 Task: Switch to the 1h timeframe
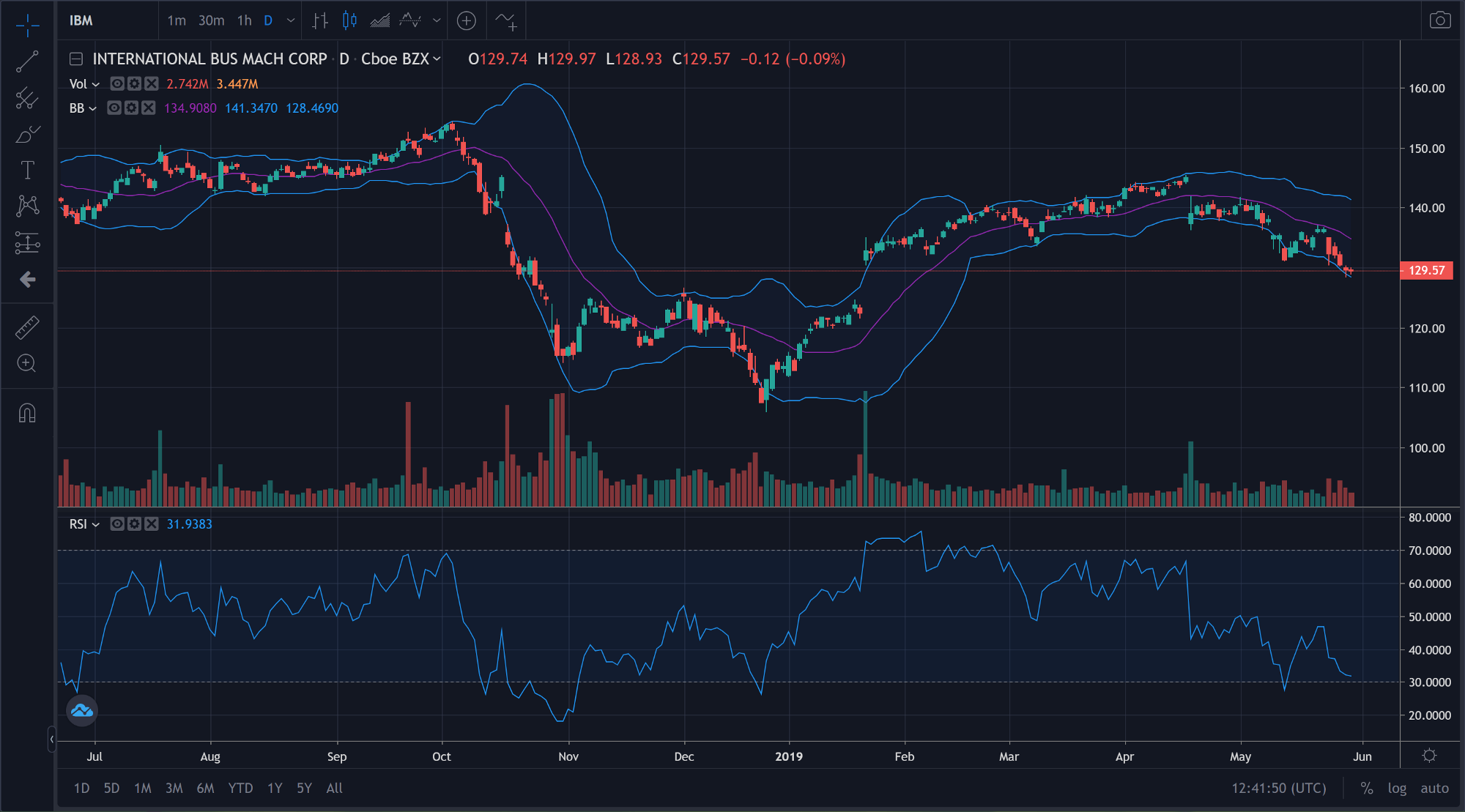point(243,21)
